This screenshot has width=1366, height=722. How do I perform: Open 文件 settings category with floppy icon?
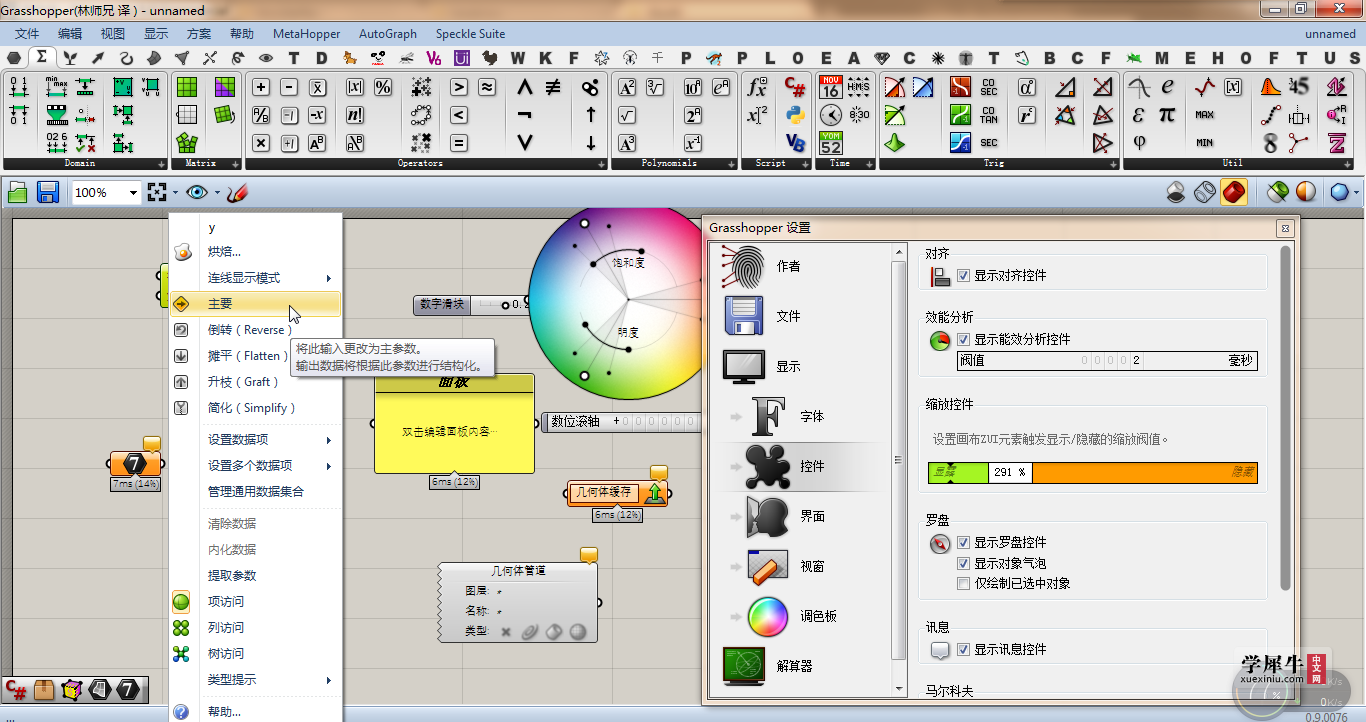click(x=806, y=316)
